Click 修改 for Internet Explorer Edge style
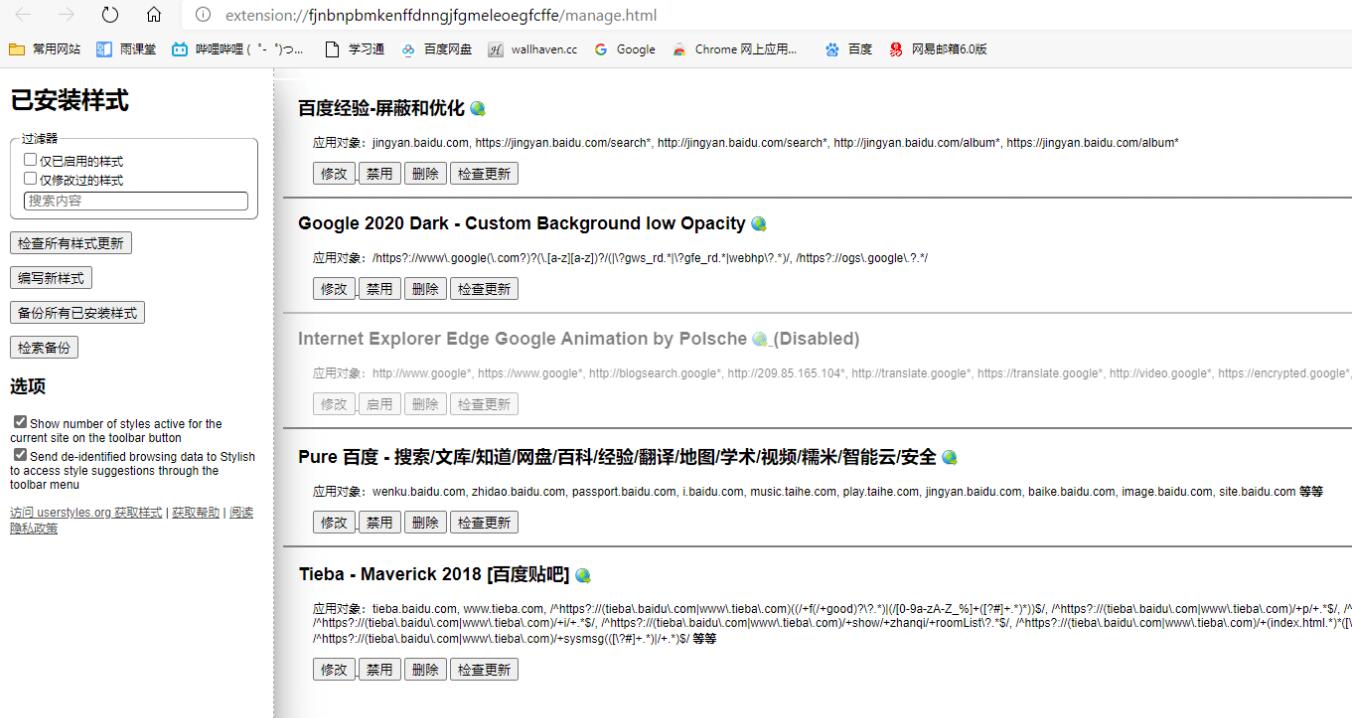1352x718 pixels. tap(334, 404)
